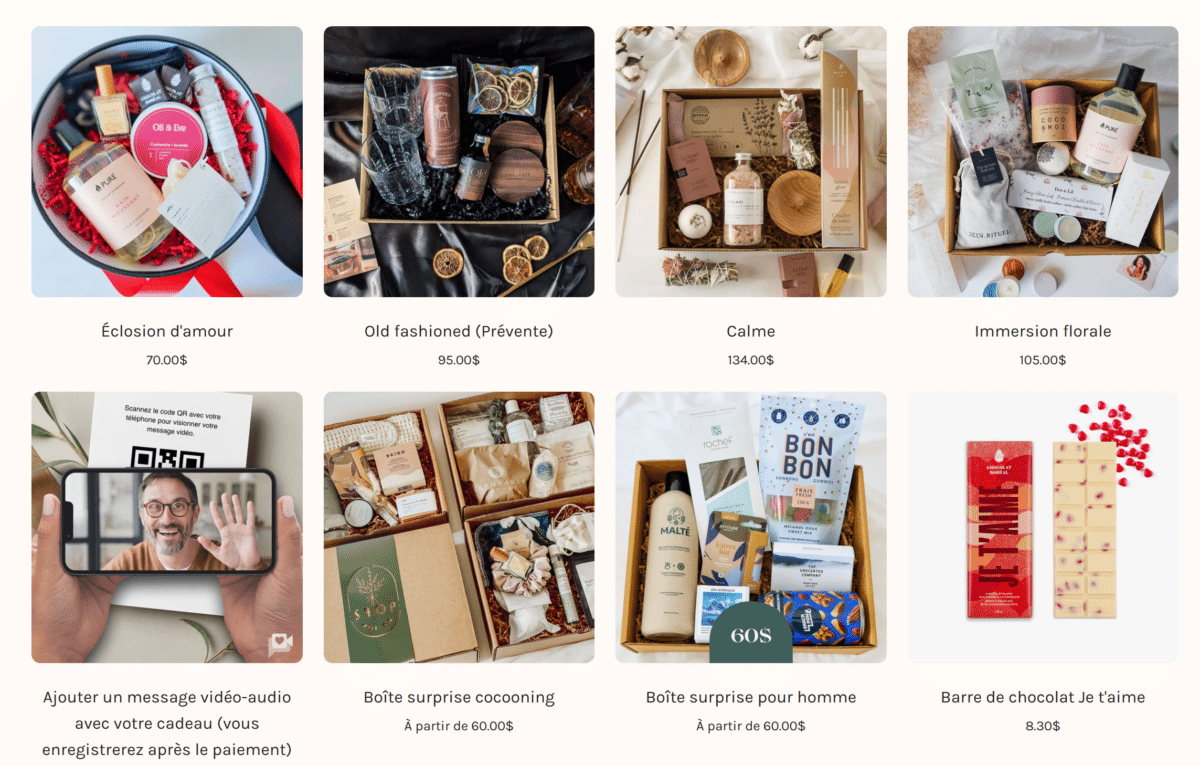The image size is (1200, 766).
Task: Open the Boîte surprise pour homme image
Action: pos(751,527)
